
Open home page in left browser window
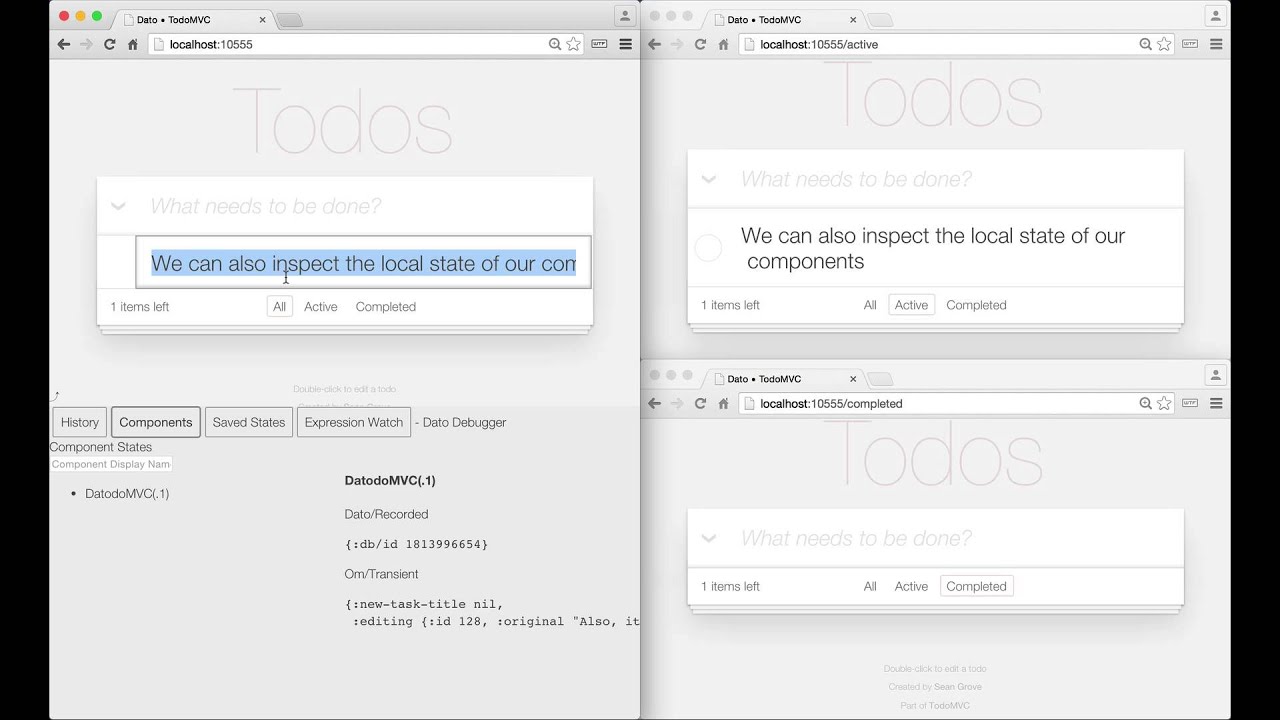pyautogui.click(x=132, y=44)
